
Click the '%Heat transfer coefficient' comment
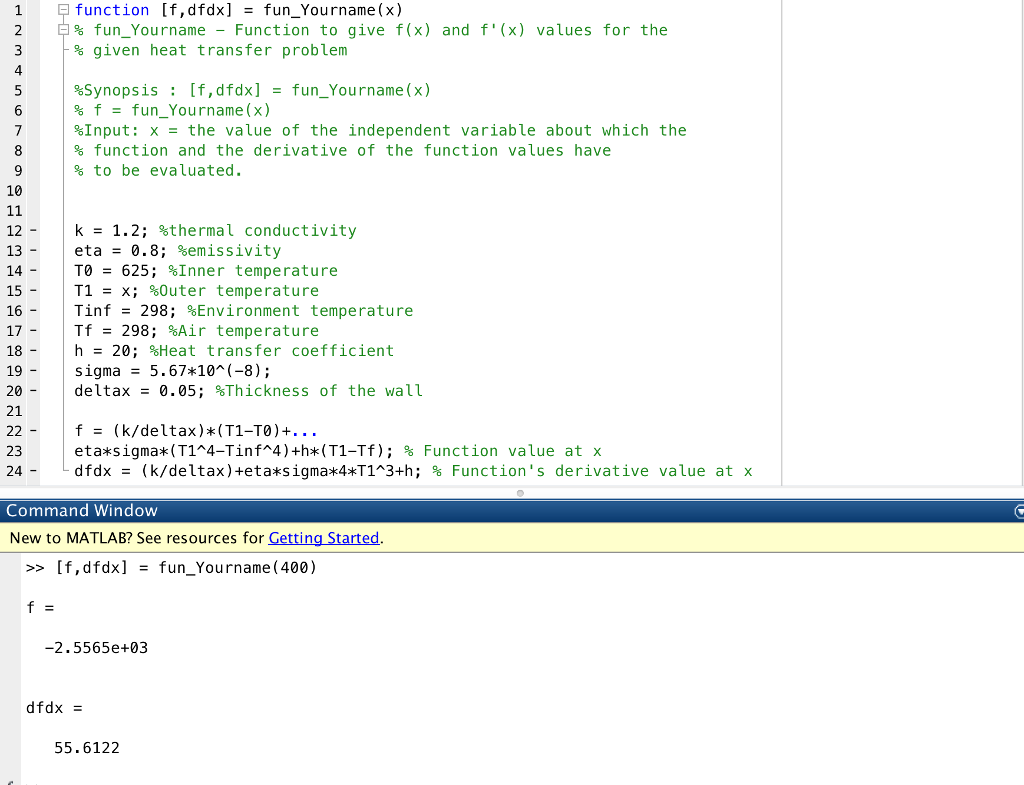point(272,351)
